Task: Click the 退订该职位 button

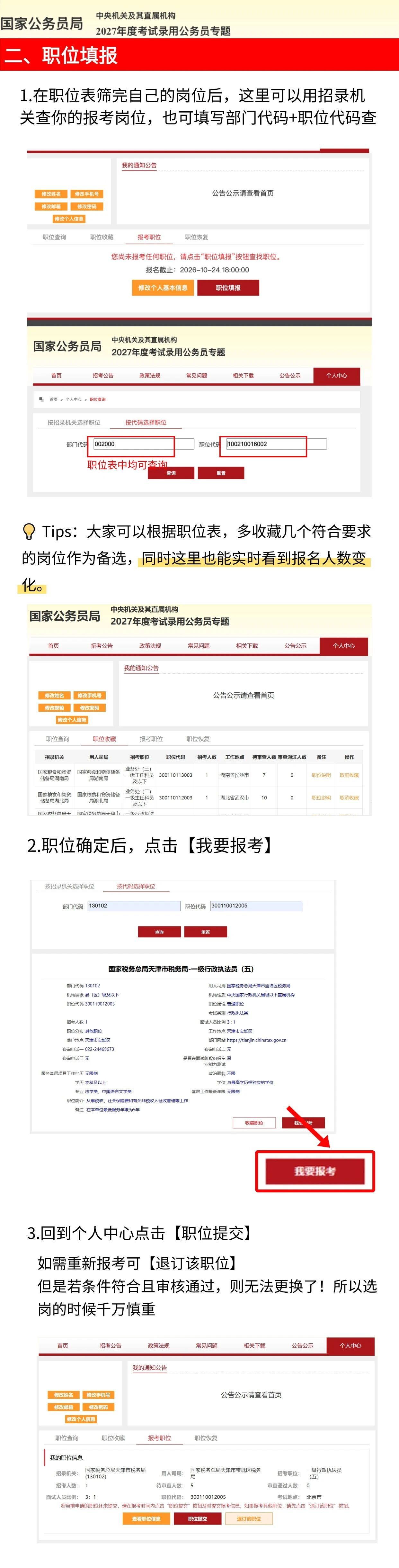Action: coord(249,1519)
